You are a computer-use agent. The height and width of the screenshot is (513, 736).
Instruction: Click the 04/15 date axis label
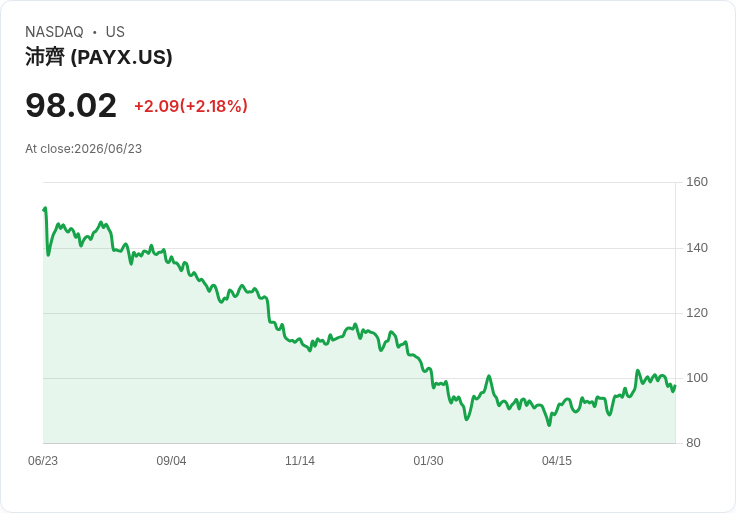[557, 461]
